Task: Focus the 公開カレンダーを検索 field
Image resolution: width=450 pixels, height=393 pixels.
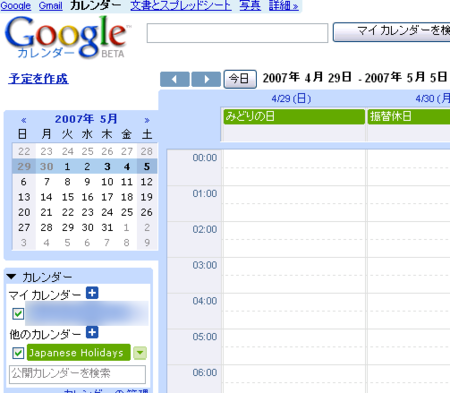Action: tap(77, 374)
